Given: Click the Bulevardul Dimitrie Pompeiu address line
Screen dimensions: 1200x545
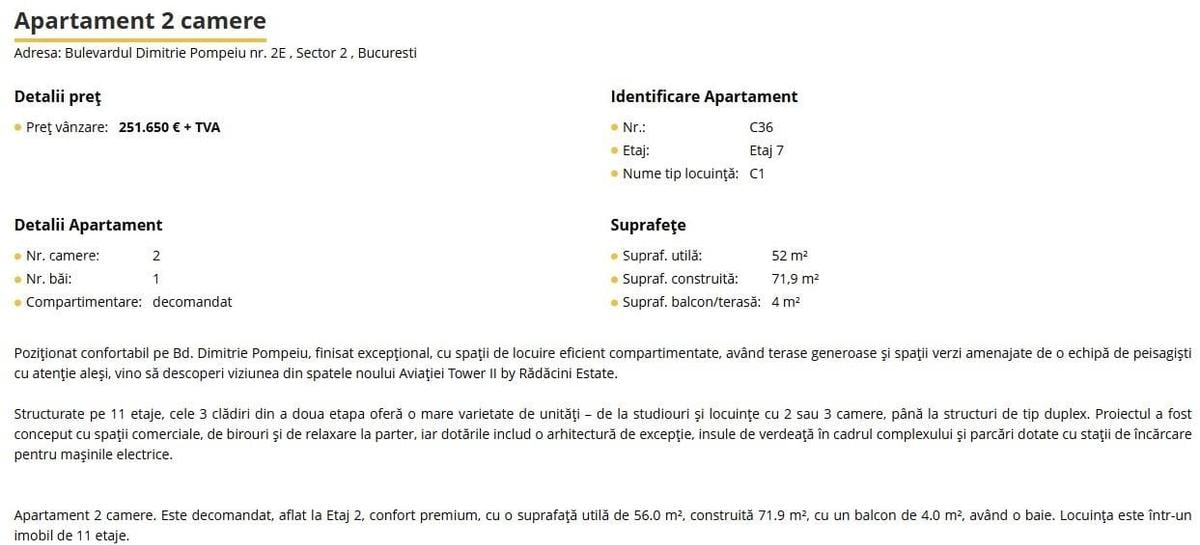Looking at the screenshot, I should click(x=215, y=53).
